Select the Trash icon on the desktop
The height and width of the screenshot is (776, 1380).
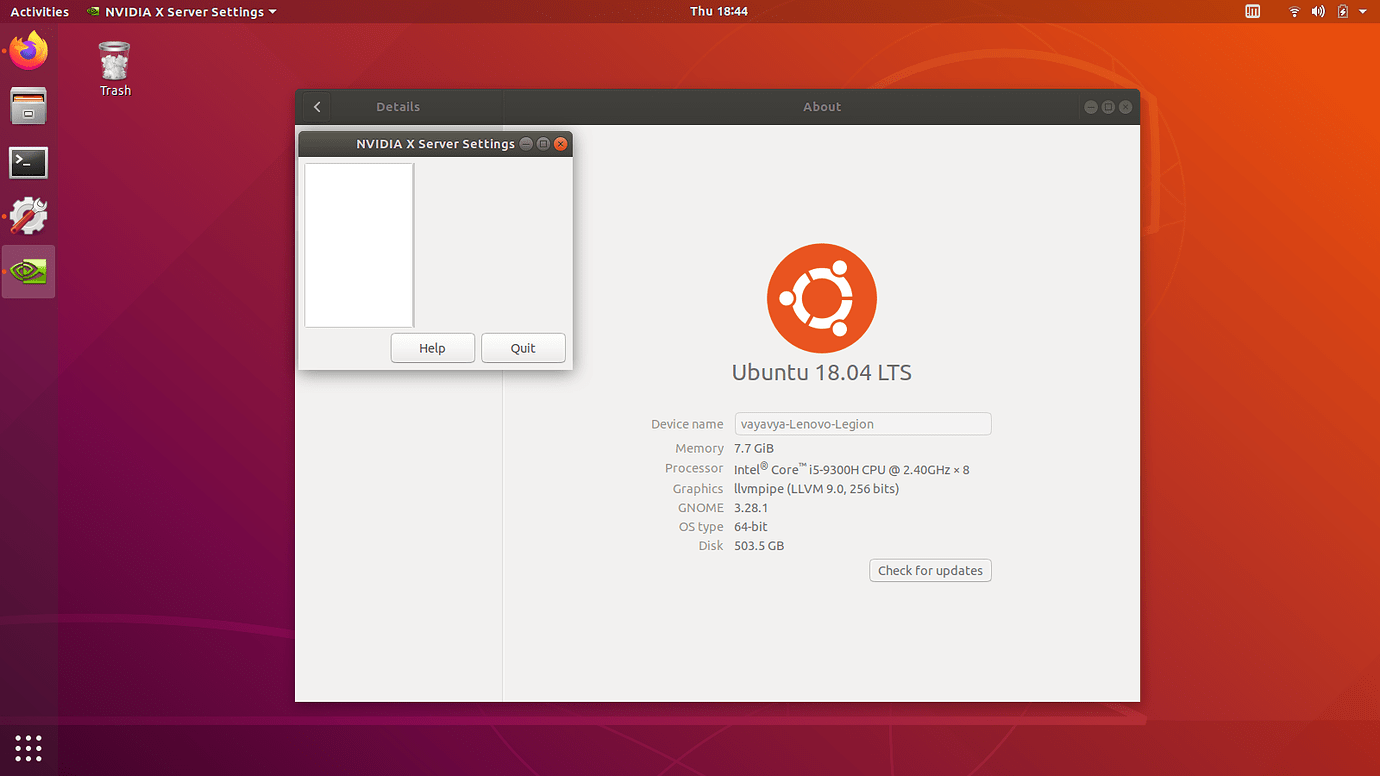point(115,68)
